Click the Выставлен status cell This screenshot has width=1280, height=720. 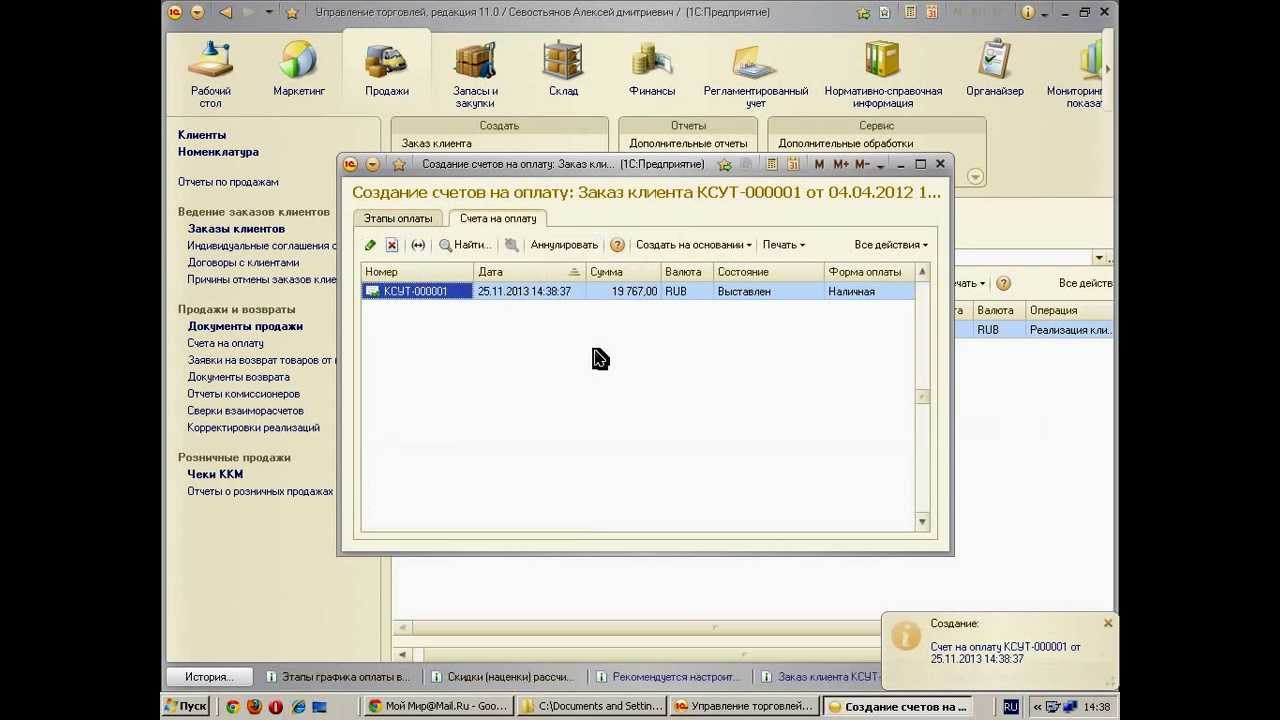(769, 291)
